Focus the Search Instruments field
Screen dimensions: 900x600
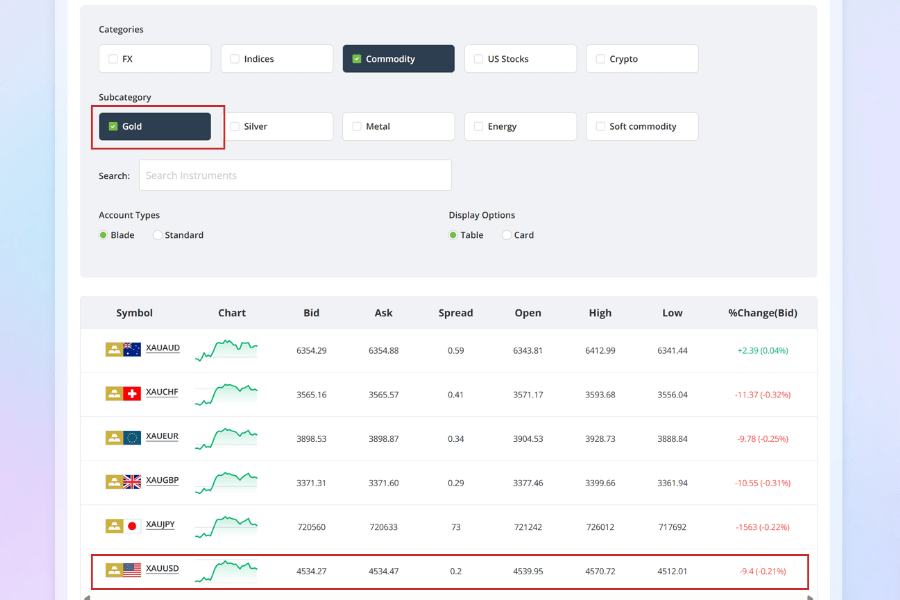tap(295, 175)
